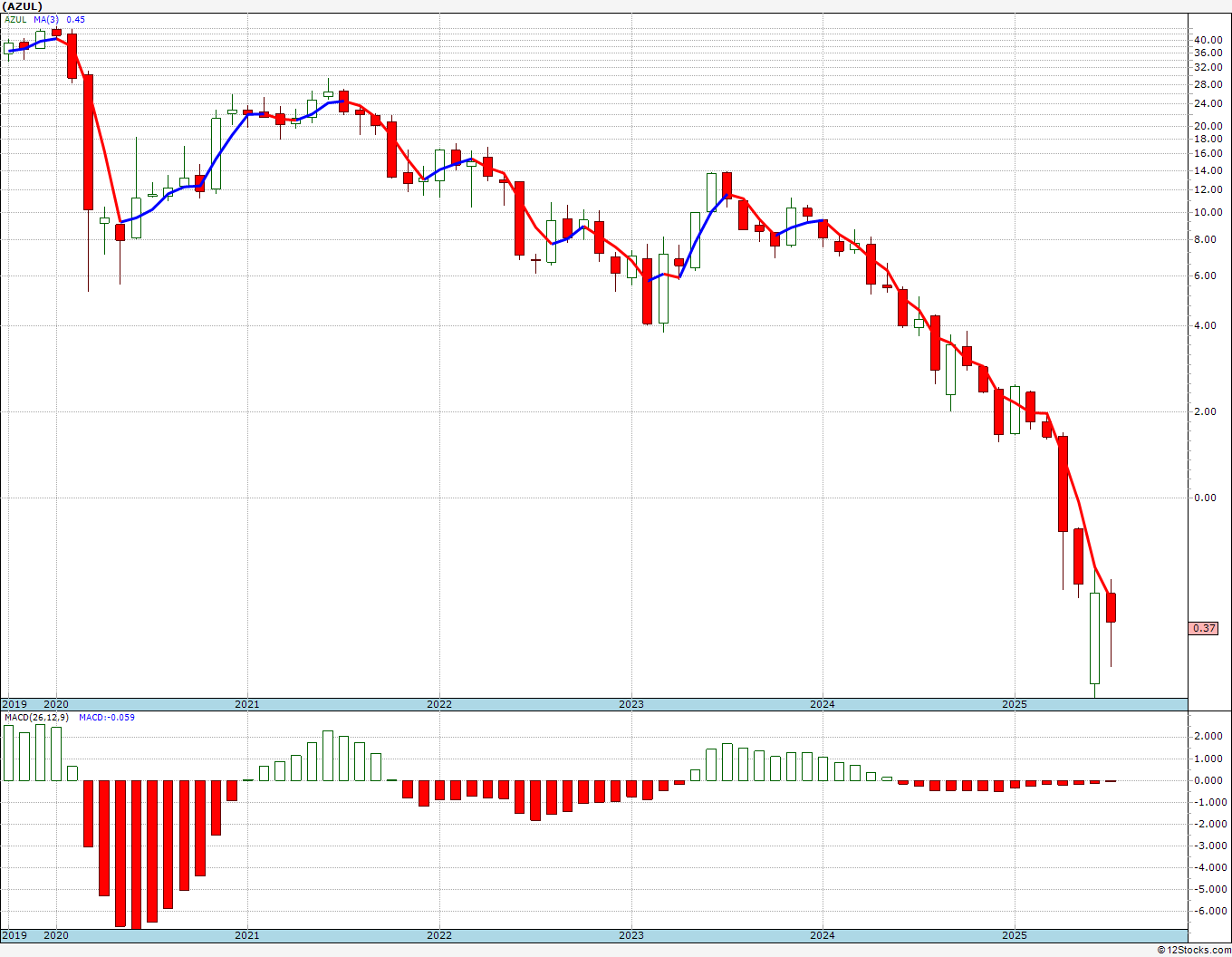The image size is (1232, 957).
Task: Click the -3.000 MACD axis label
Action: 1208,846
